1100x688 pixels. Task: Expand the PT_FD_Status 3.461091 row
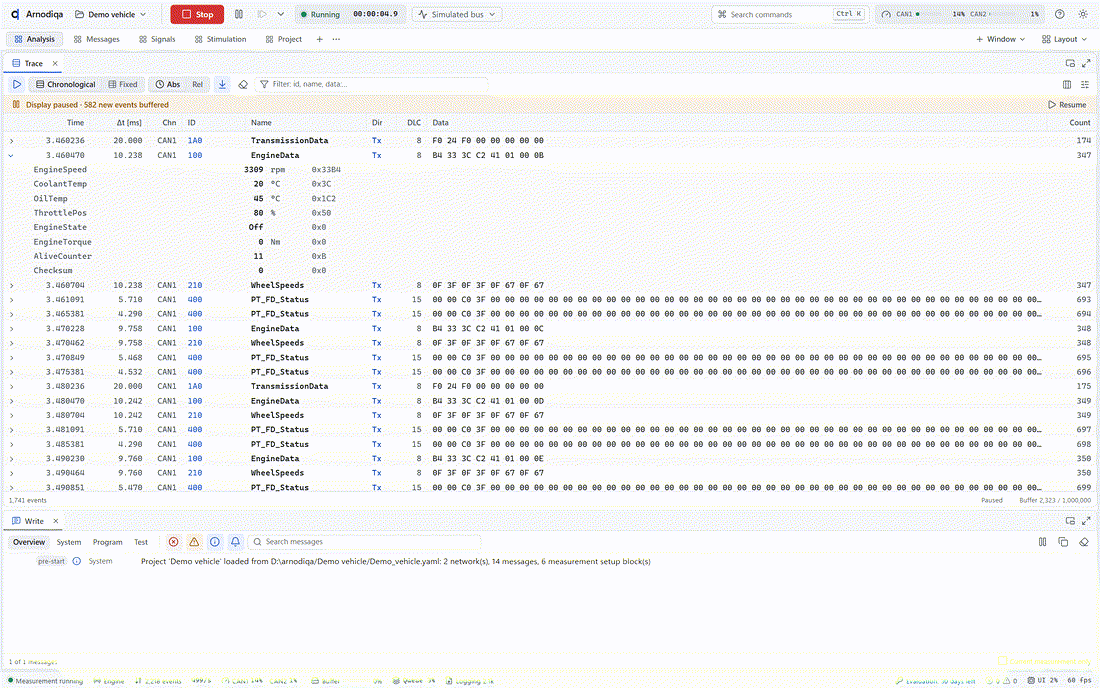pyautogui.click(x=11, y=300)
